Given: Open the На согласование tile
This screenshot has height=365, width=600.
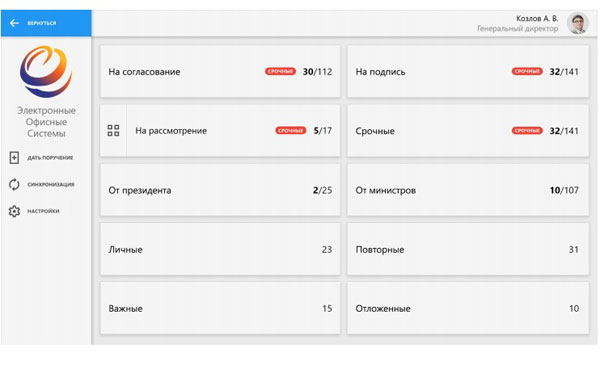Looking at the screenshot, I should point(220,72).
